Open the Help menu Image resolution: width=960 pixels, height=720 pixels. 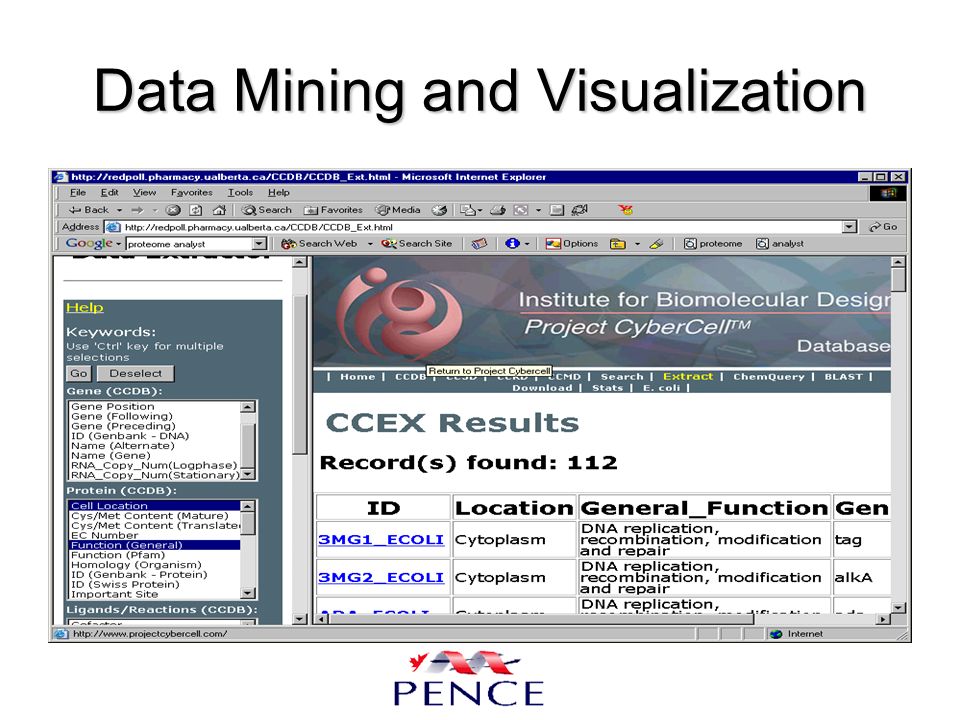click(x=279, y=192)
